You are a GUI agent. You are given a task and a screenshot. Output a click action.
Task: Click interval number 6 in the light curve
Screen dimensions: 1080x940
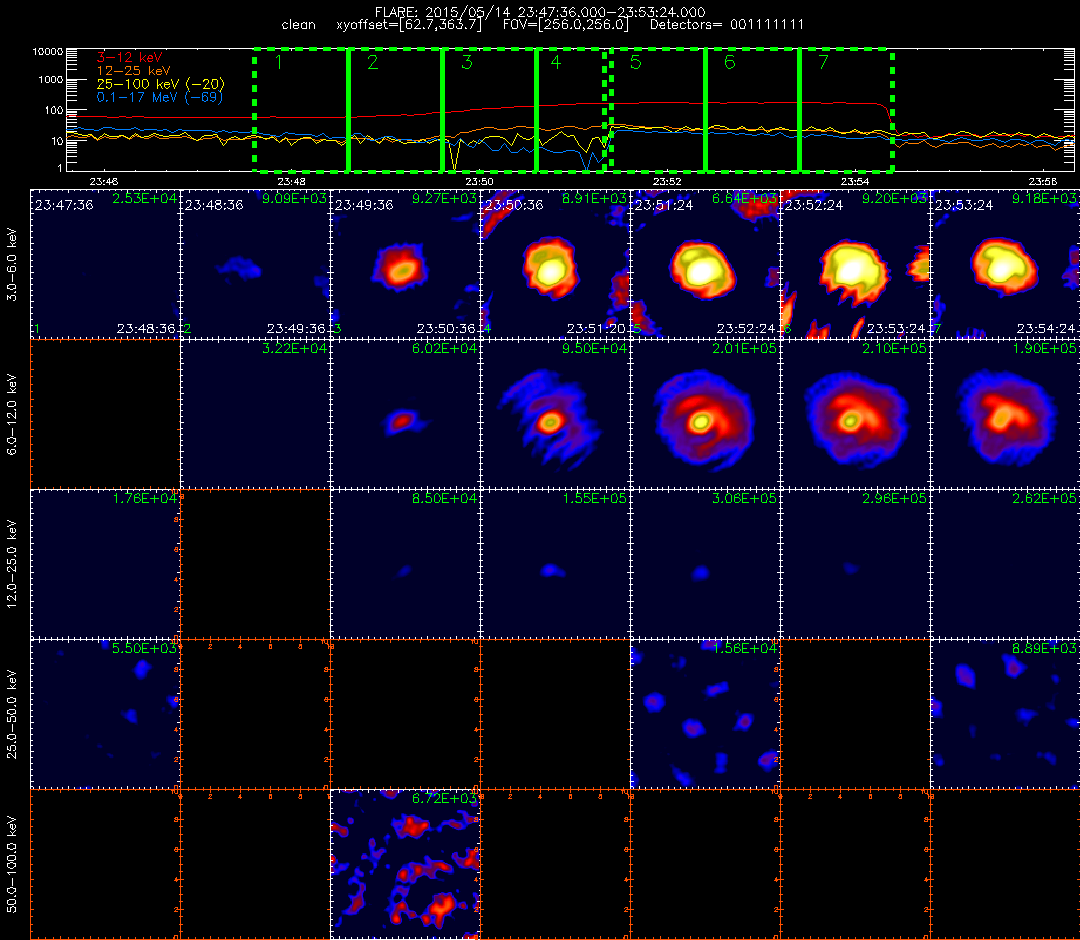pos(729,63)
